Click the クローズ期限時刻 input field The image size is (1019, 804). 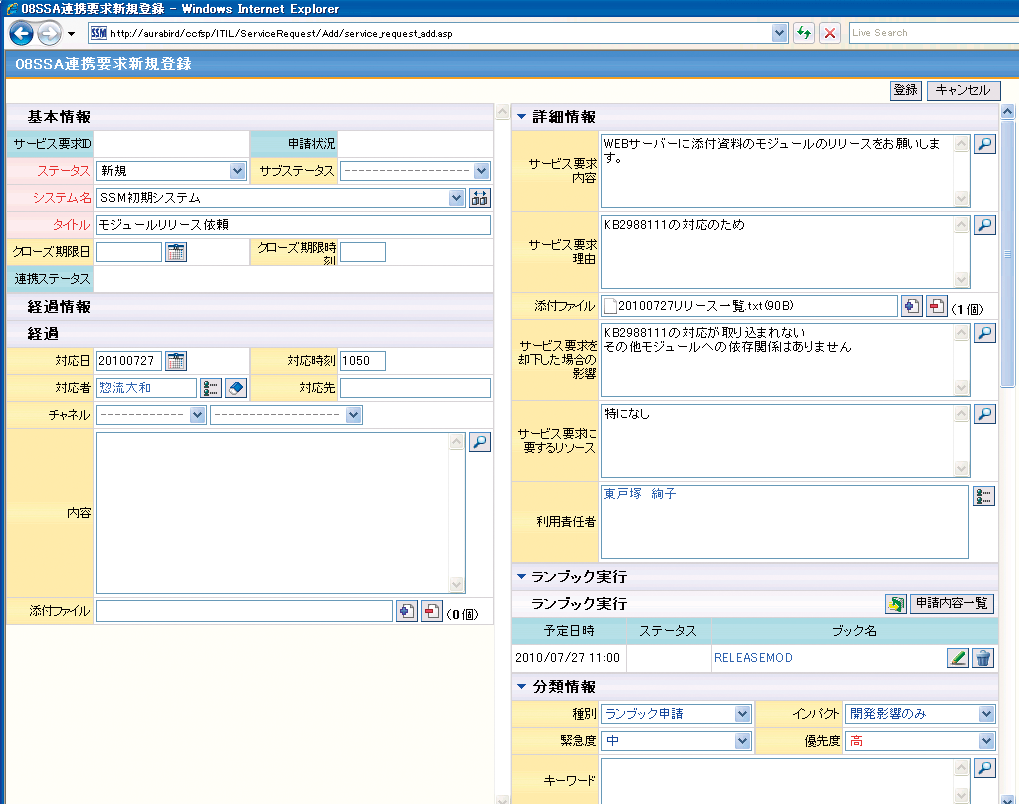(x=363, y=252)
